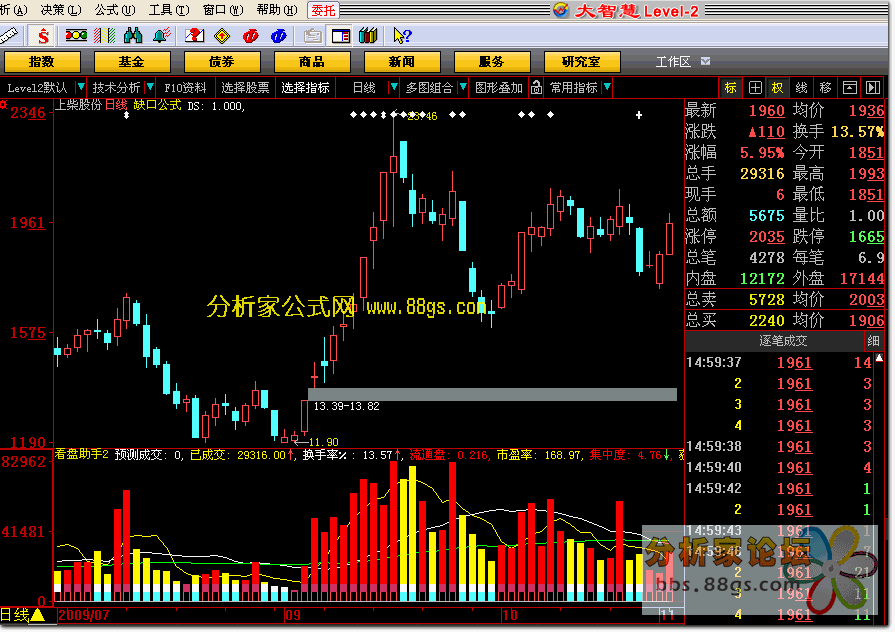This screenshot has height=632, width=895.
Task: Open the binoculars search tool
Action: coord(132,36)
